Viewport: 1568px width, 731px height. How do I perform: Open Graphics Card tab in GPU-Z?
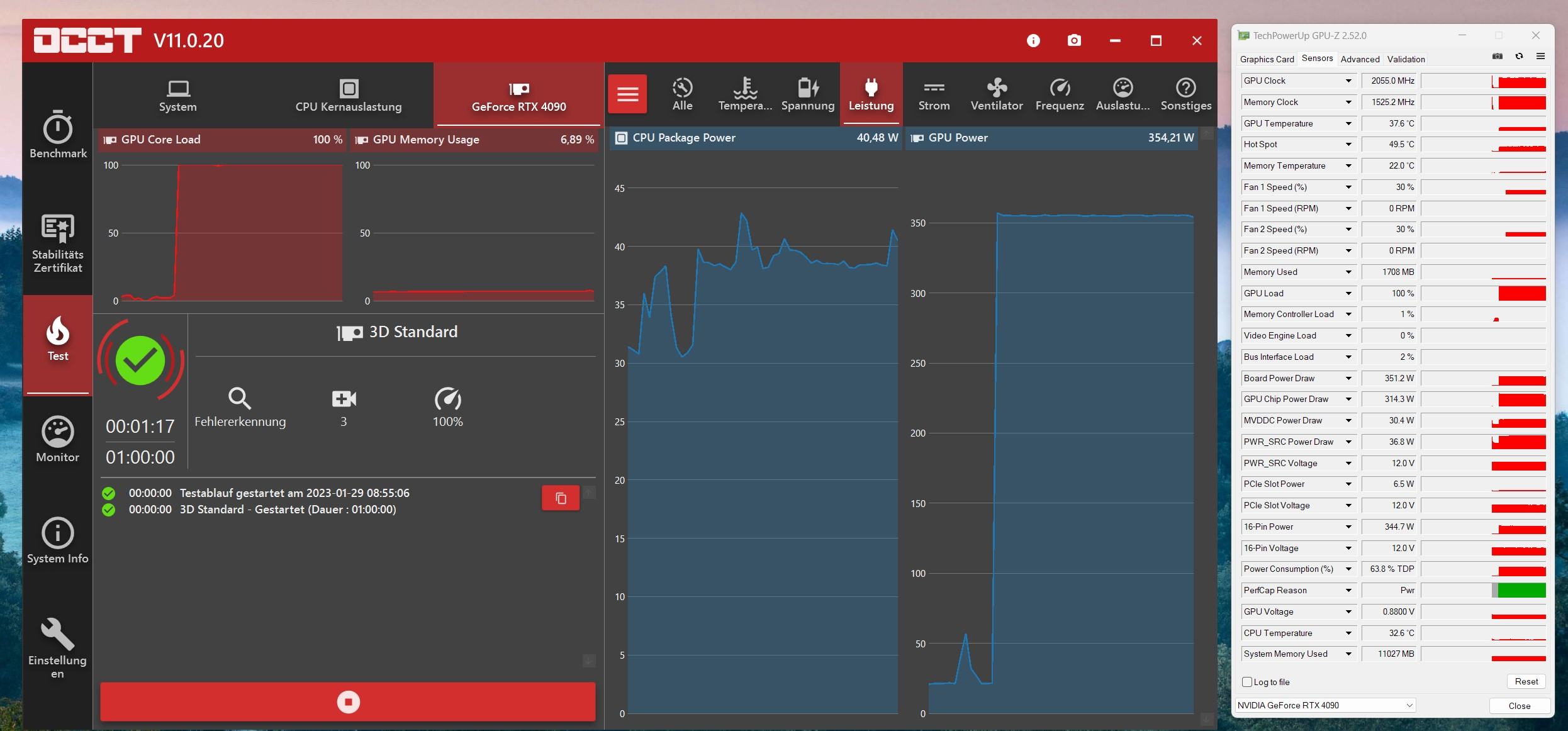click(1267, 59)
